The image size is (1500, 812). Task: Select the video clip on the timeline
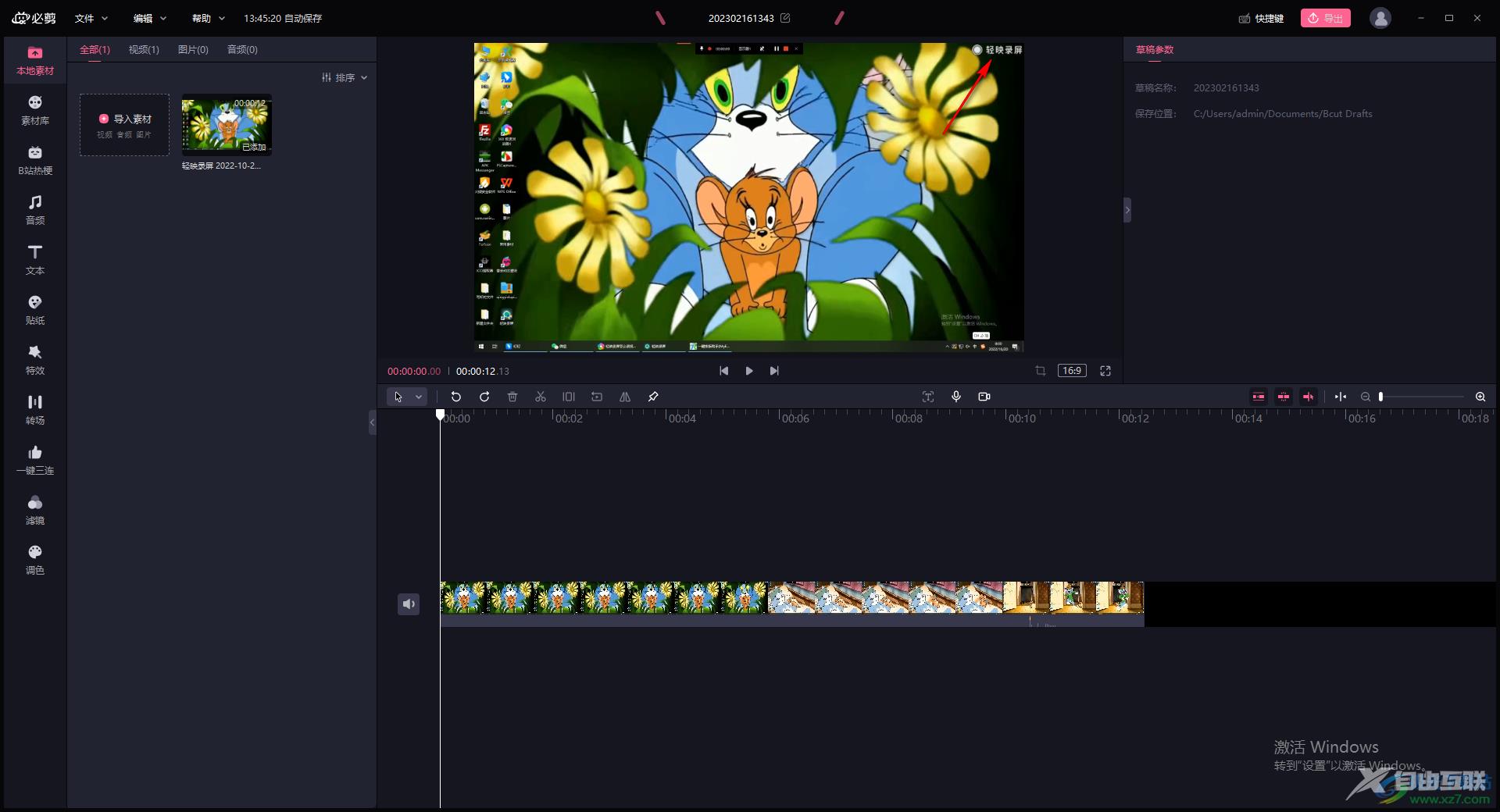[792, 603]
